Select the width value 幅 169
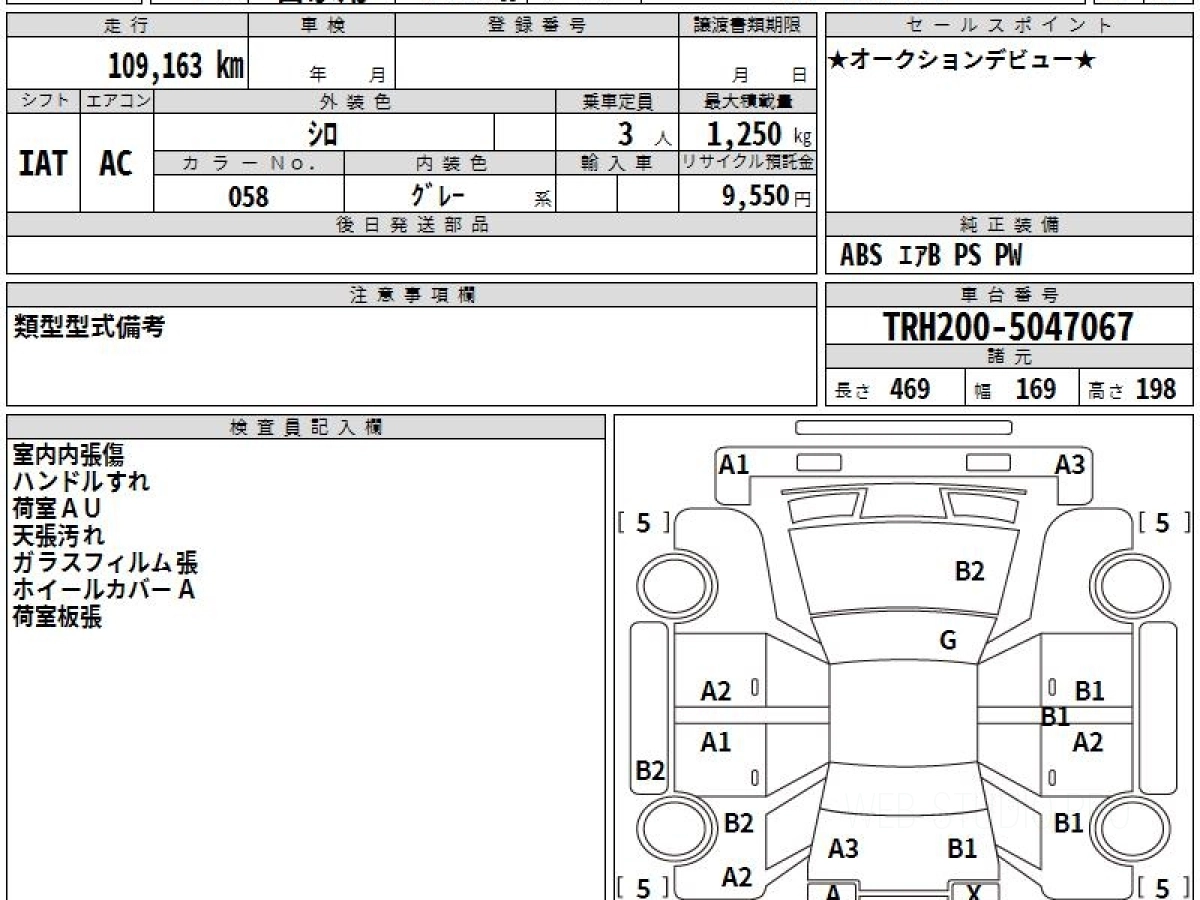 (x=1016, y=389)
